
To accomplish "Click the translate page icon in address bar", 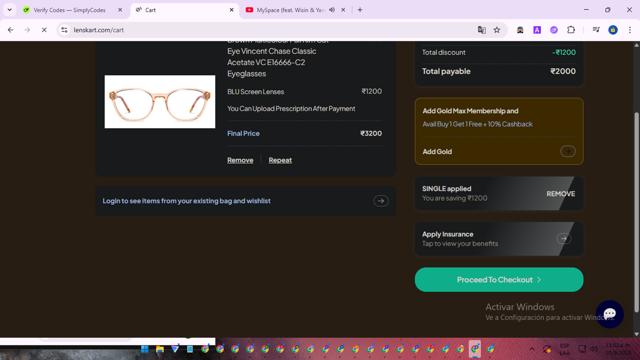I will (482, 30).
